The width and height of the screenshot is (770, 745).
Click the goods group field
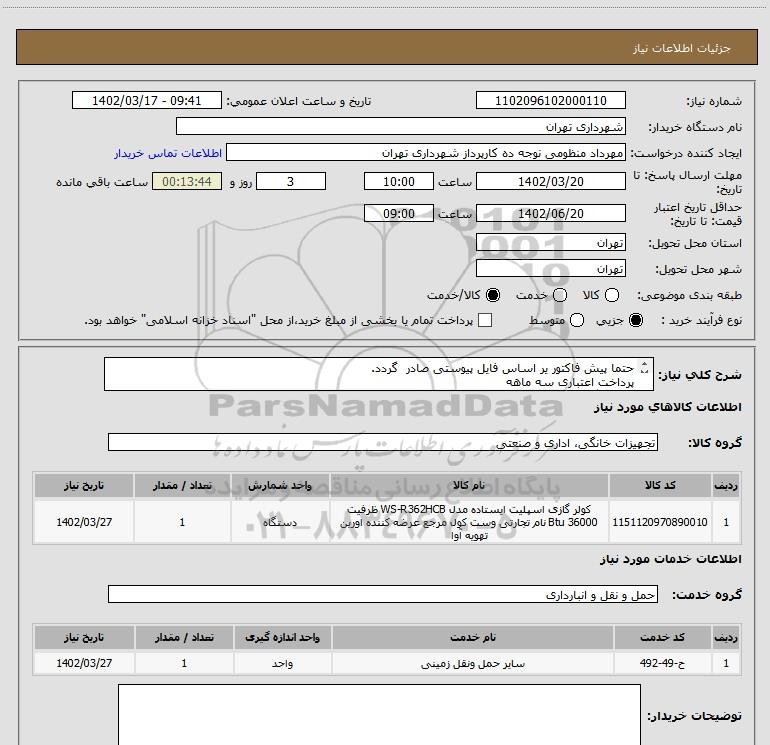(x=383, y=442)
